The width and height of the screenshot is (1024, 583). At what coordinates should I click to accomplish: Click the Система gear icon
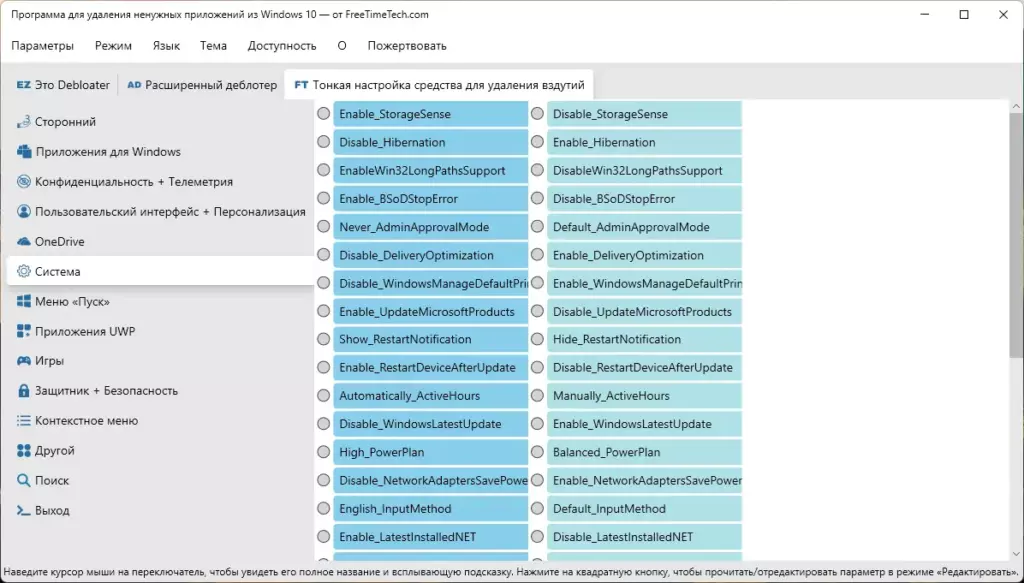point(24,271)
